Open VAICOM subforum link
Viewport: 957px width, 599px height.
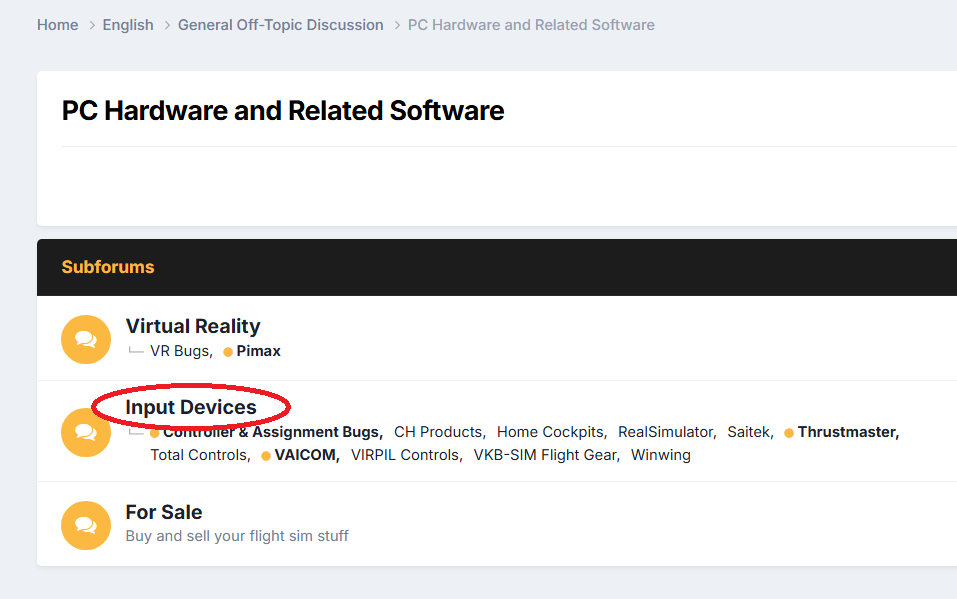tap(307, 456)
